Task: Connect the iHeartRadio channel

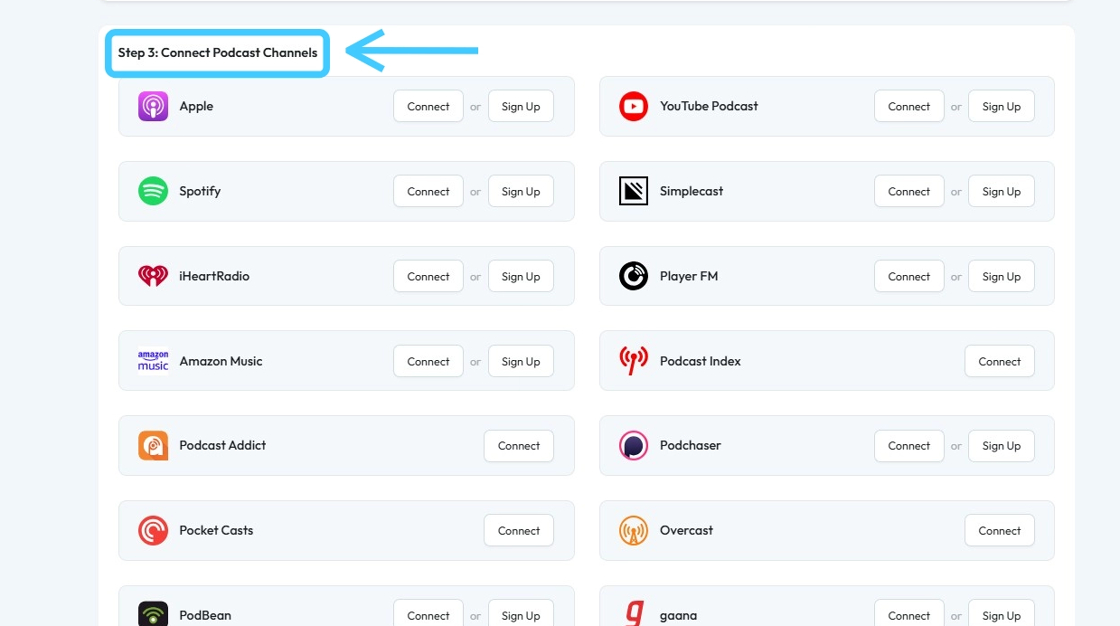Action: click(x=429, y=277)
